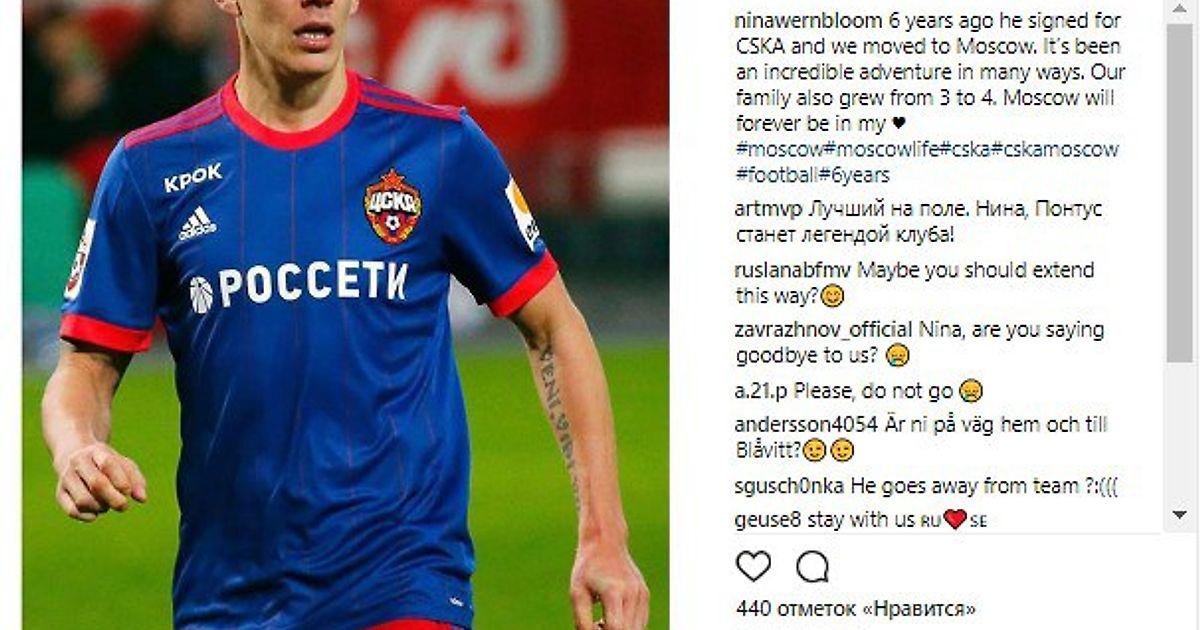Visit zavrazhnov_official commenter profile
Screen dimensions: 1200x630
point(823,330)
